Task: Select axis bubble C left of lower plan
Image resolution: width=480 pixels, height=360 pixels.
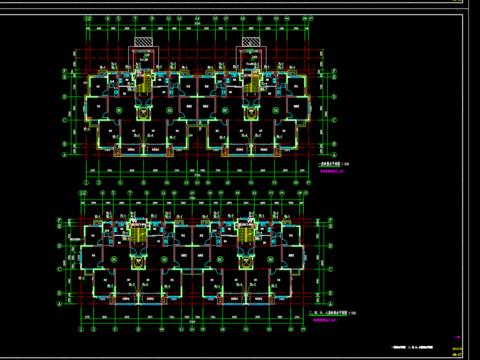Action: [x=60, y=269]
